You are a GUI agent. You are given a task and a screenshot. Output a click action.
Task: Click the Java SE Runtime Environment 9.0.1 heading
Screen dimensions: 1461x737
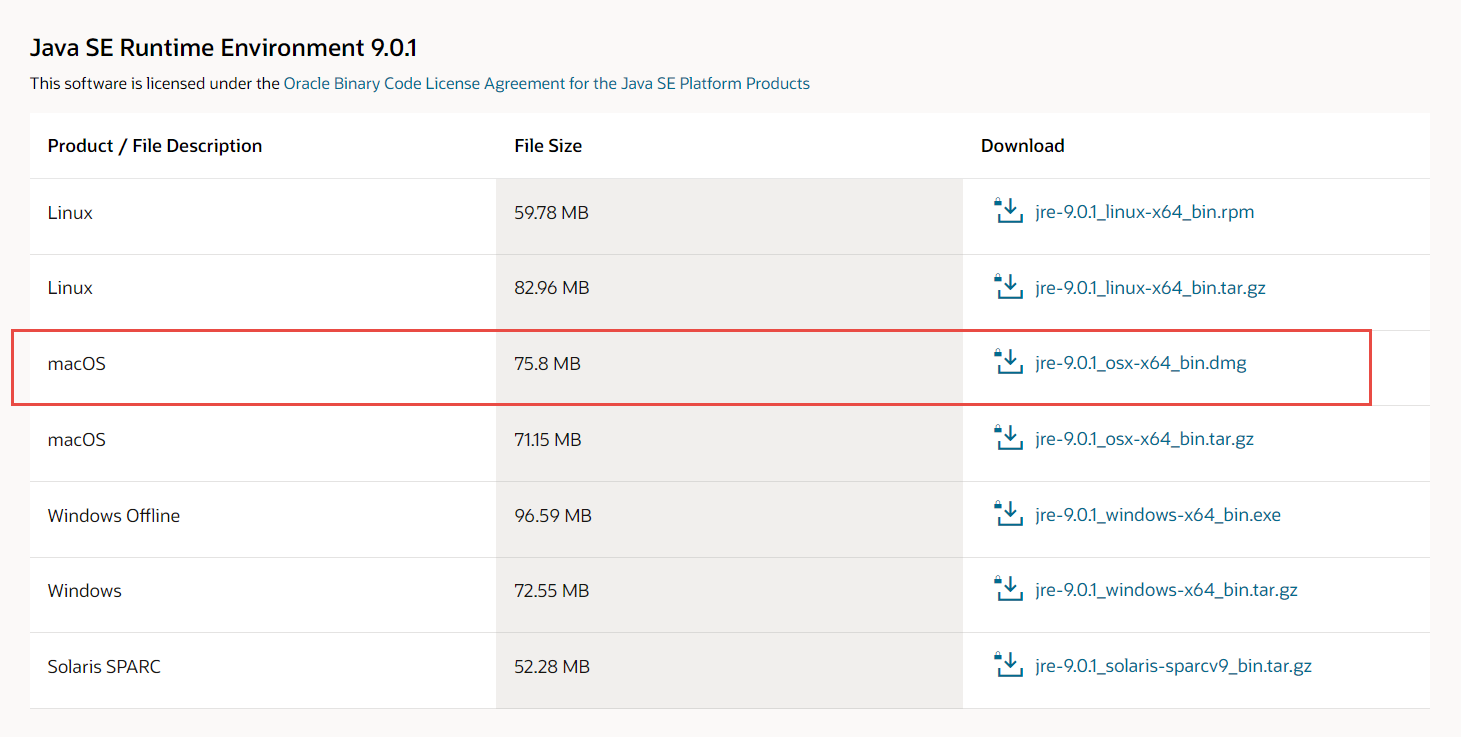tap(223, 48)
